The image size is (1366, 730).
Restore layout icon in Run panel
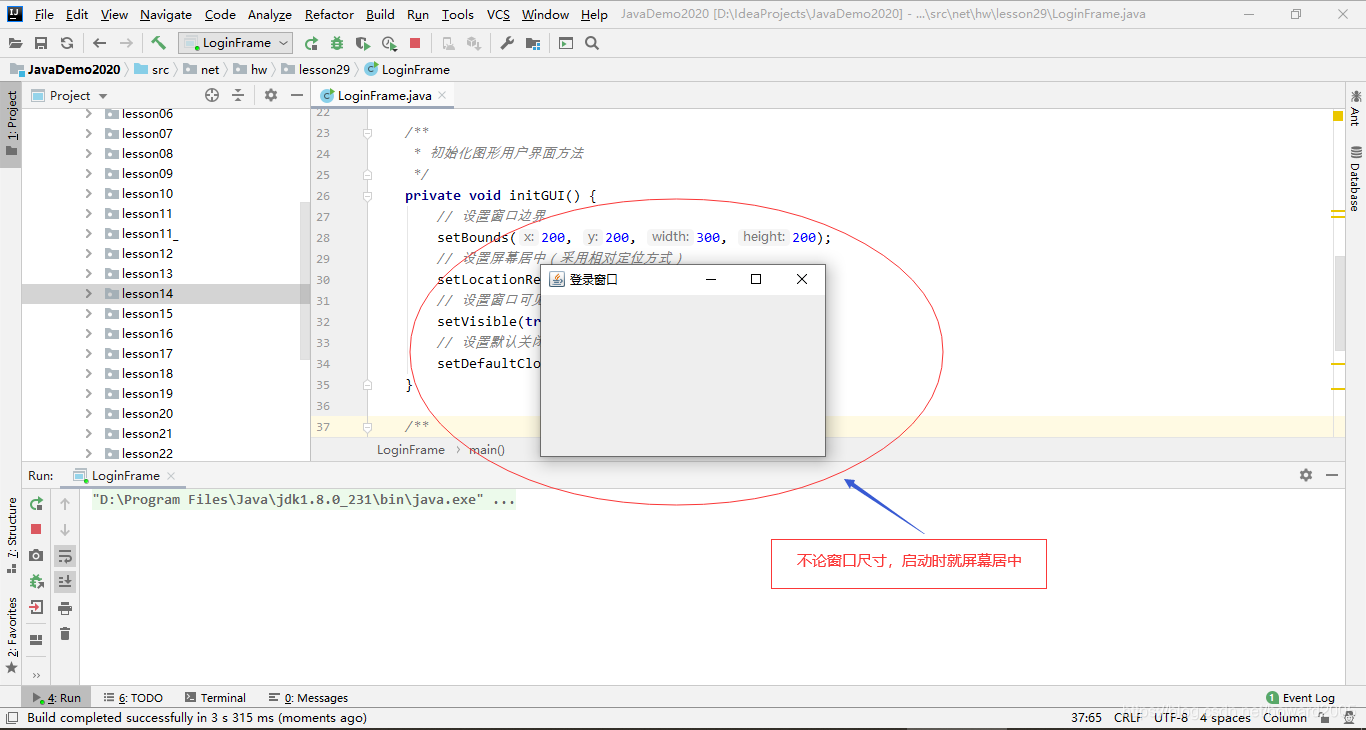pyautogui.click(x=36, y=639)
